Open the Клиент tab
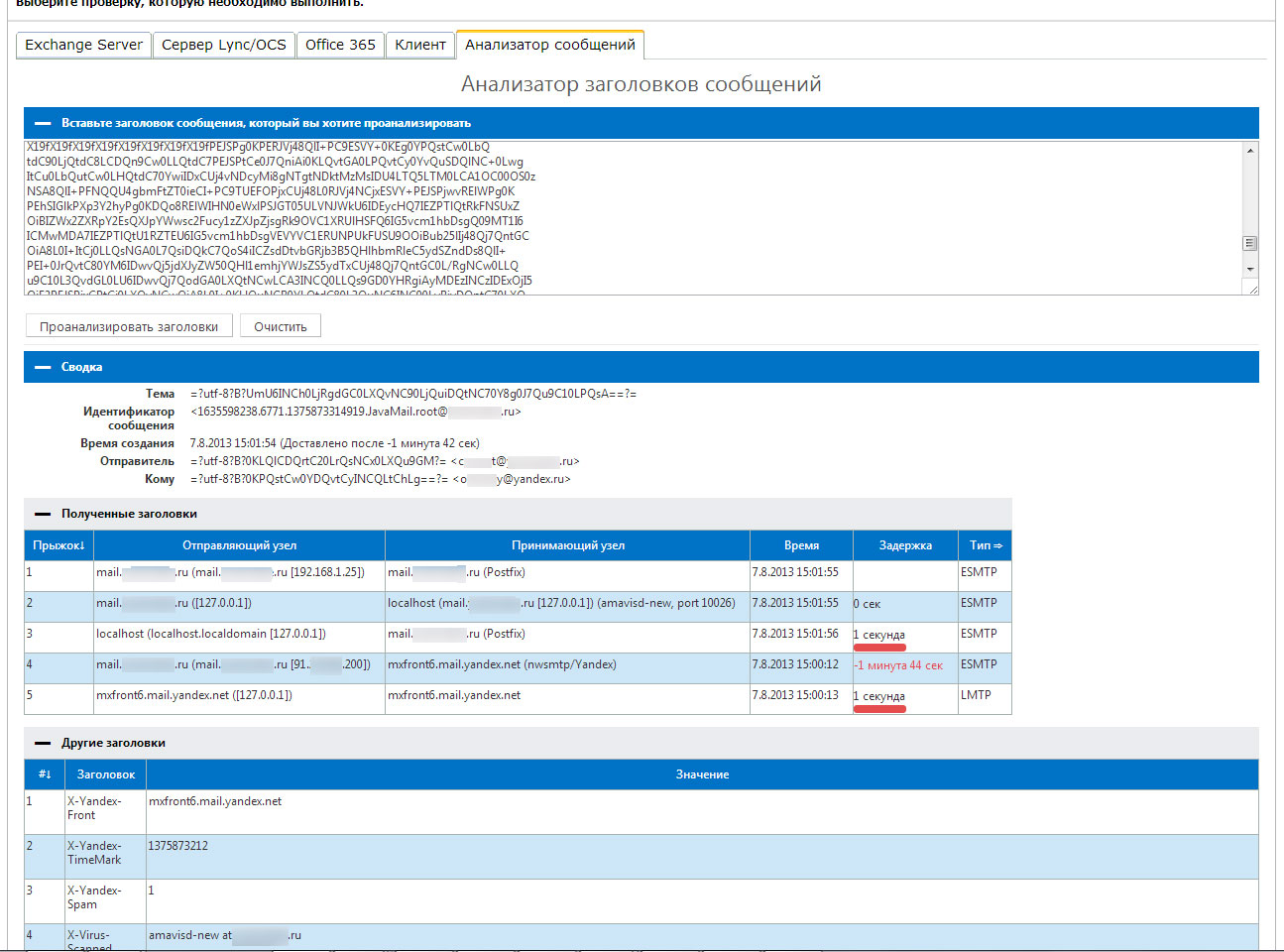This screenshot has height=952, width=1284. click(420, 45)
